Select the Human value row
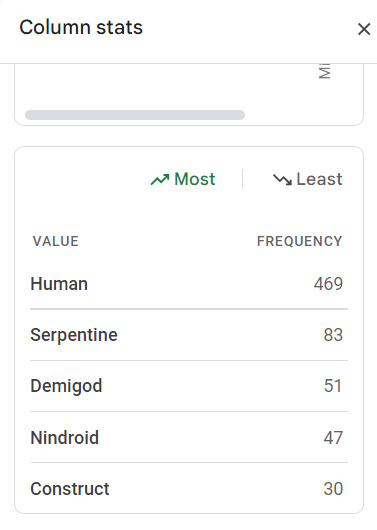Image resolution: width=377 pixels, height=530 pixels. click(189, 284)
